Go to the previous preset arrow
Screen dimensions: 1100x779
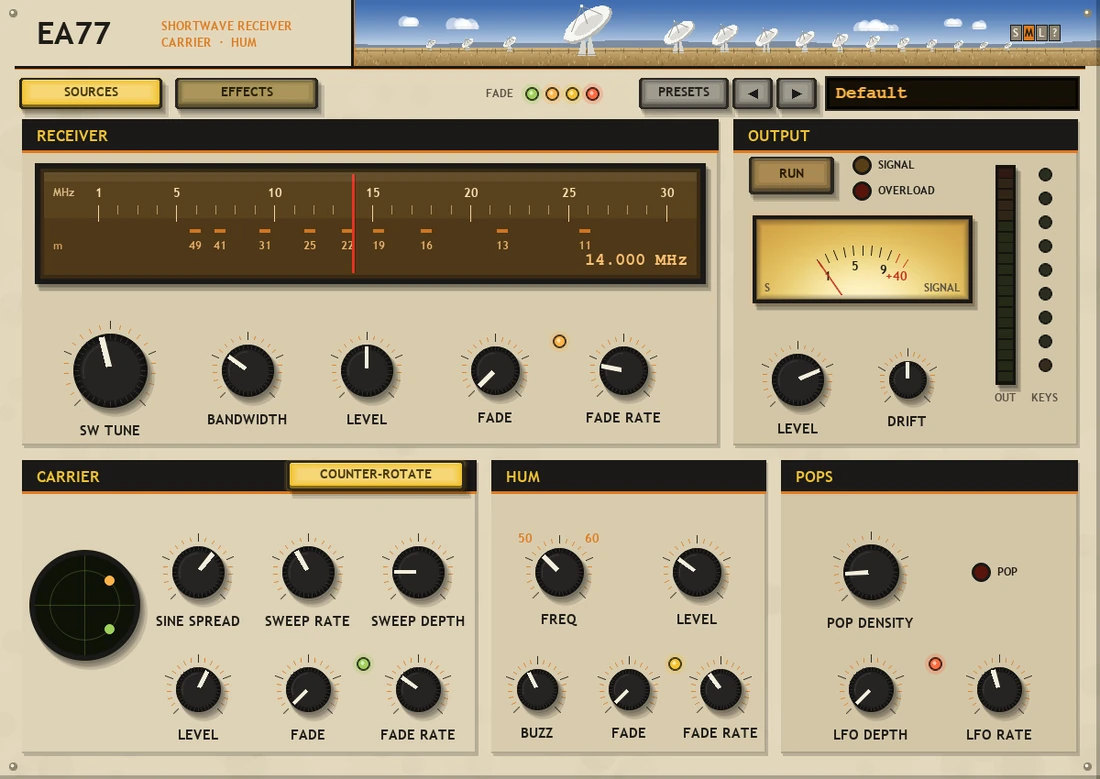click(x=753, y=93)
